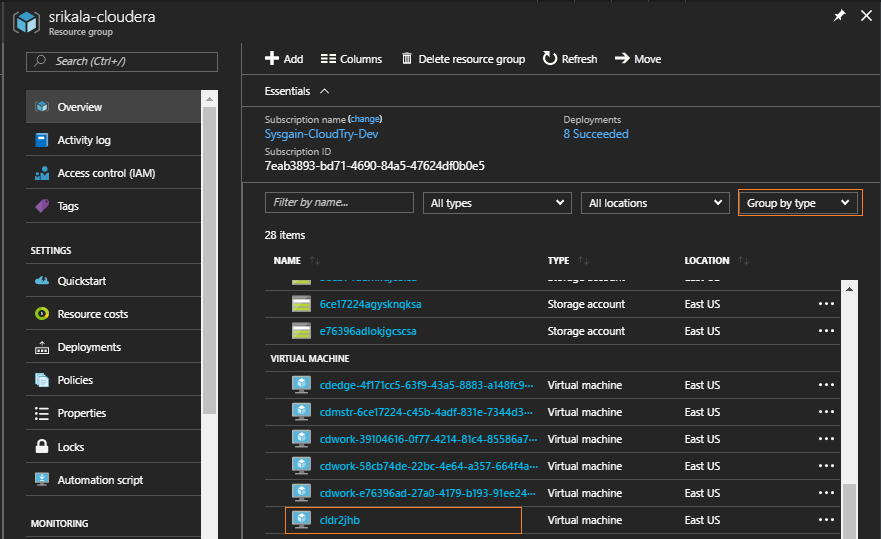Open more options for cdwork-e76396ad

click(826, 492)
